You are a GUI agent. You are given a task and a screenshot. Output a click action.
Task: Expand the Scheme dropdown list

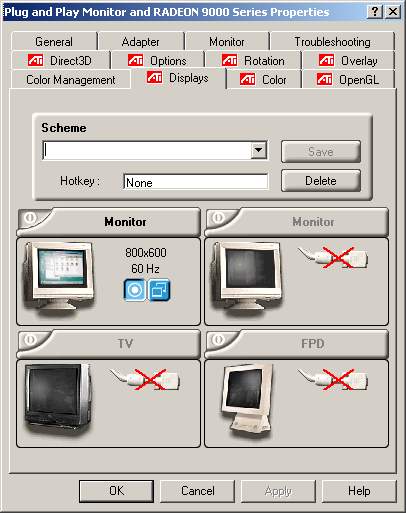click(x=259, y=150)
